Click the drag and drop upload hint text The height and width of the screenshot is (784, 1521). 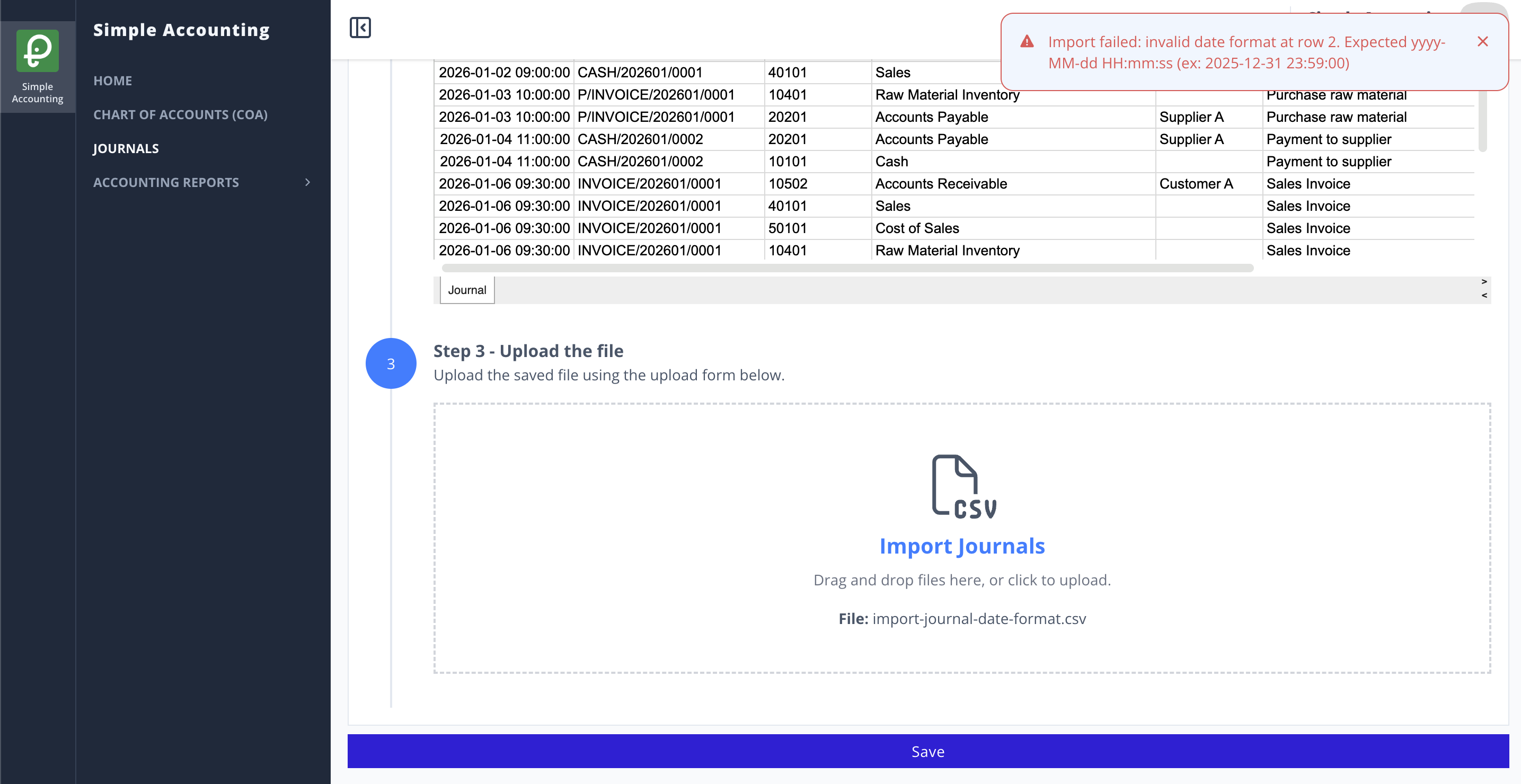(x=962, y=580)
